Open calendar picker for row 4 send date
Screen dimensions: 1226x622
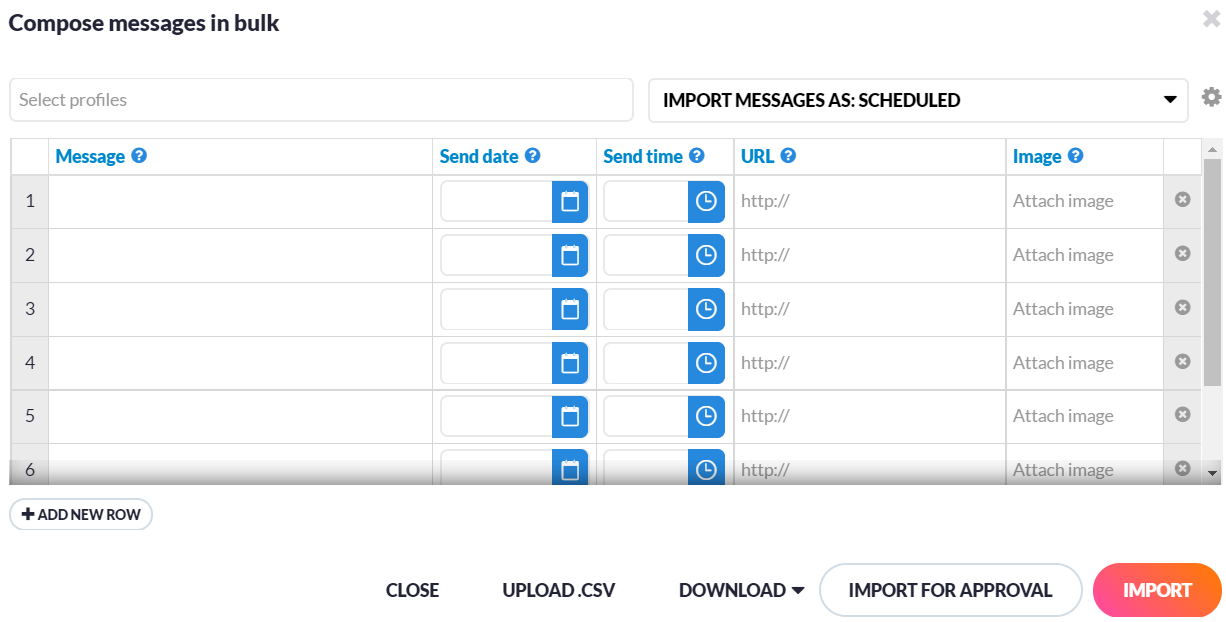570,363
